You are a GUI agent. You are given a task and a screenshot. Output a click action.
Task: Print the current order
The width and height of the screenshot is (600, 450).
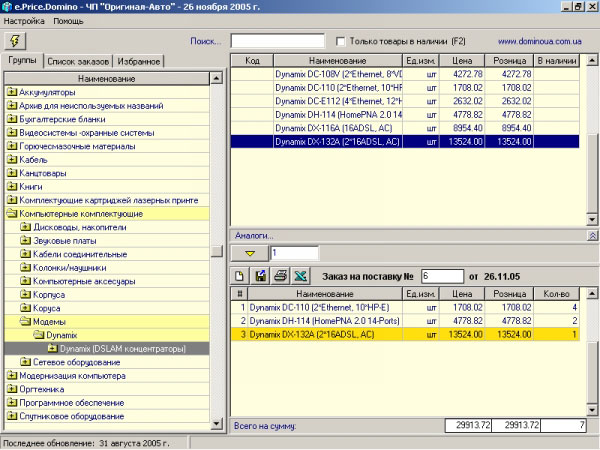pos(280,276)
